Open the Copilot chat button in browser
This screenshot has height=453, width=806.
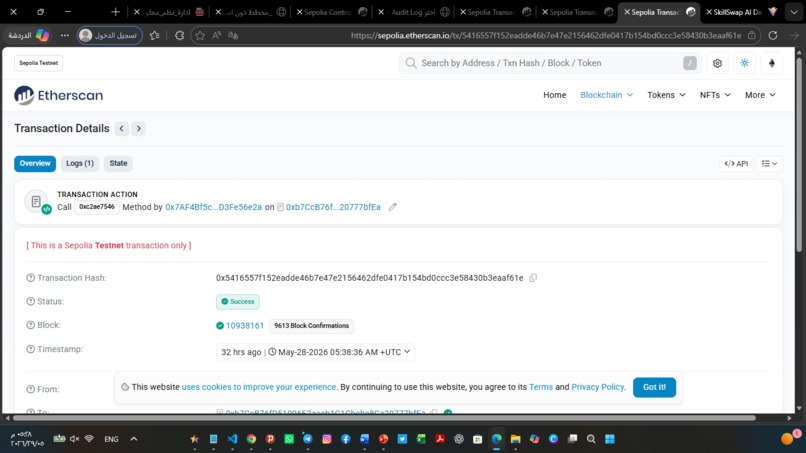[29, 35]
